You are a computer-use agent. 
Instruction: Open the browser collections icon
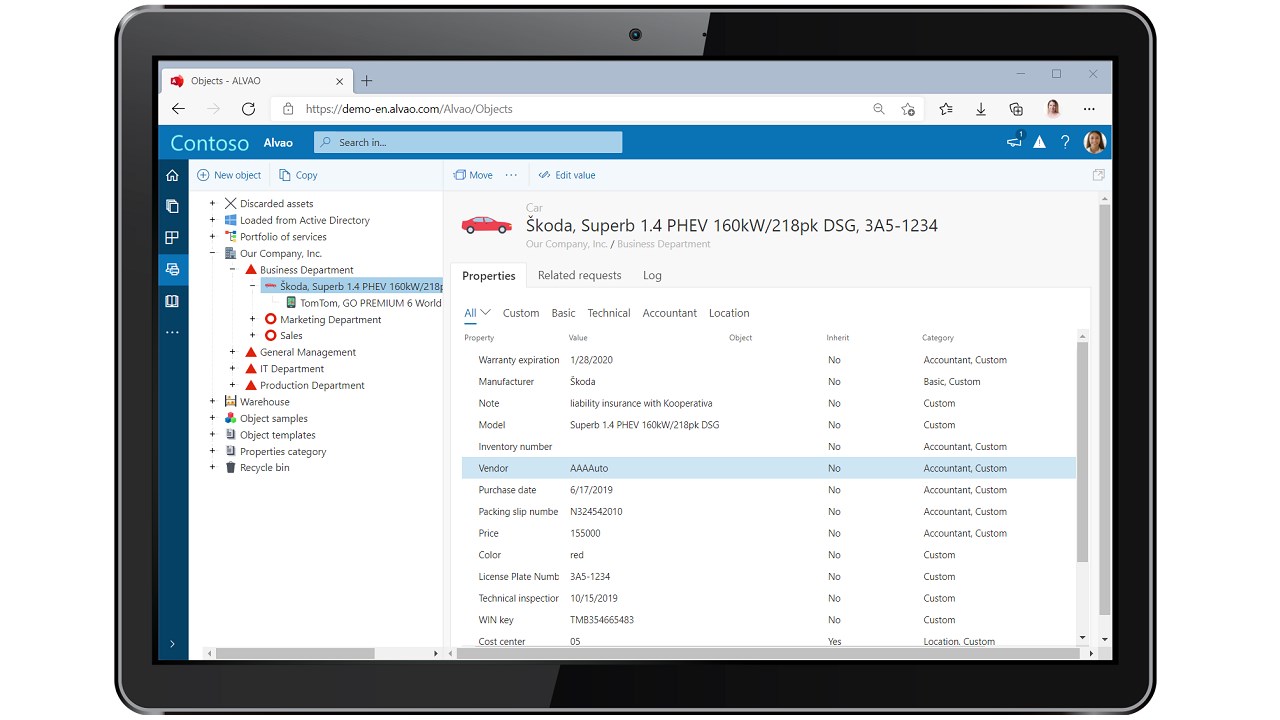(1016, 109)
